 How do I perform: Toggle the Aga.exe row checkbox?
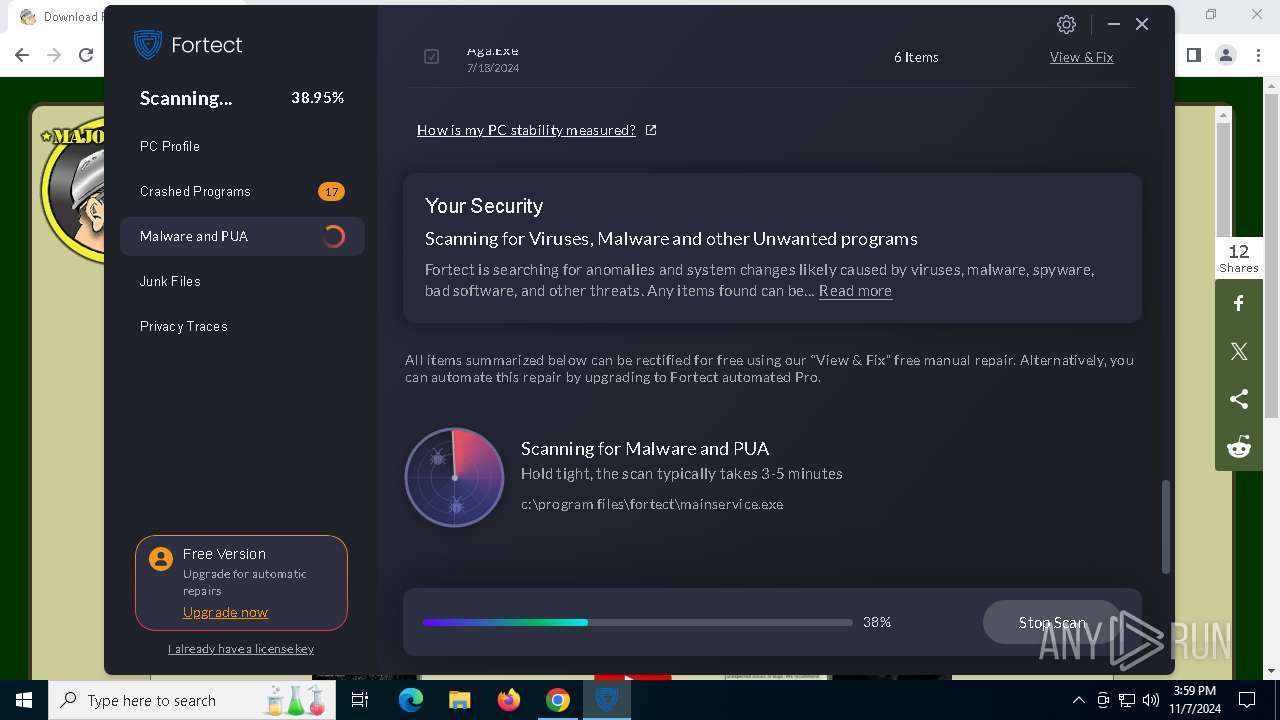[431, 57]
